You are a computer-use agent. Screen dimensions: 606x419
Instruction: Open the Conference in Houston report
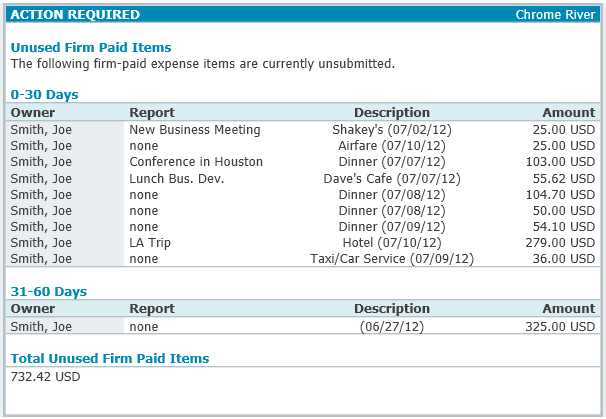click(196, 162)
